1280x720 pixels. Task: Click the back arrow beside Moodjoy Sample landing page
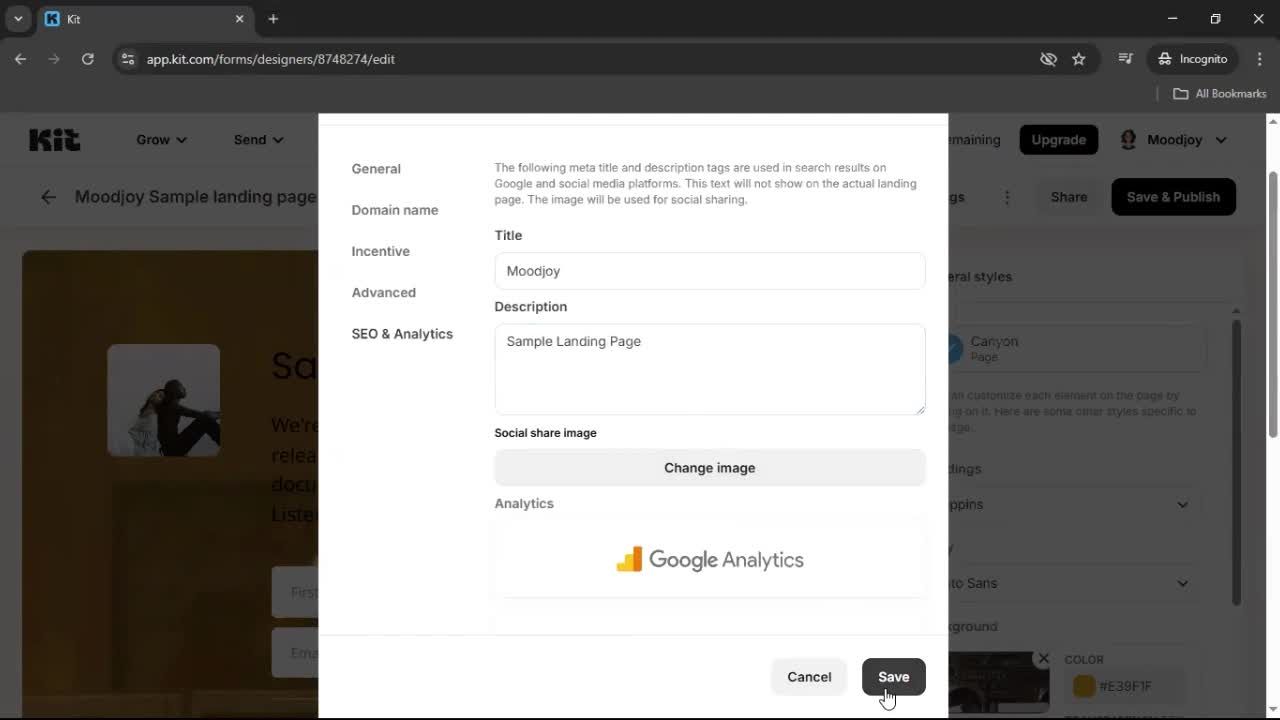[x=48, y=197]
